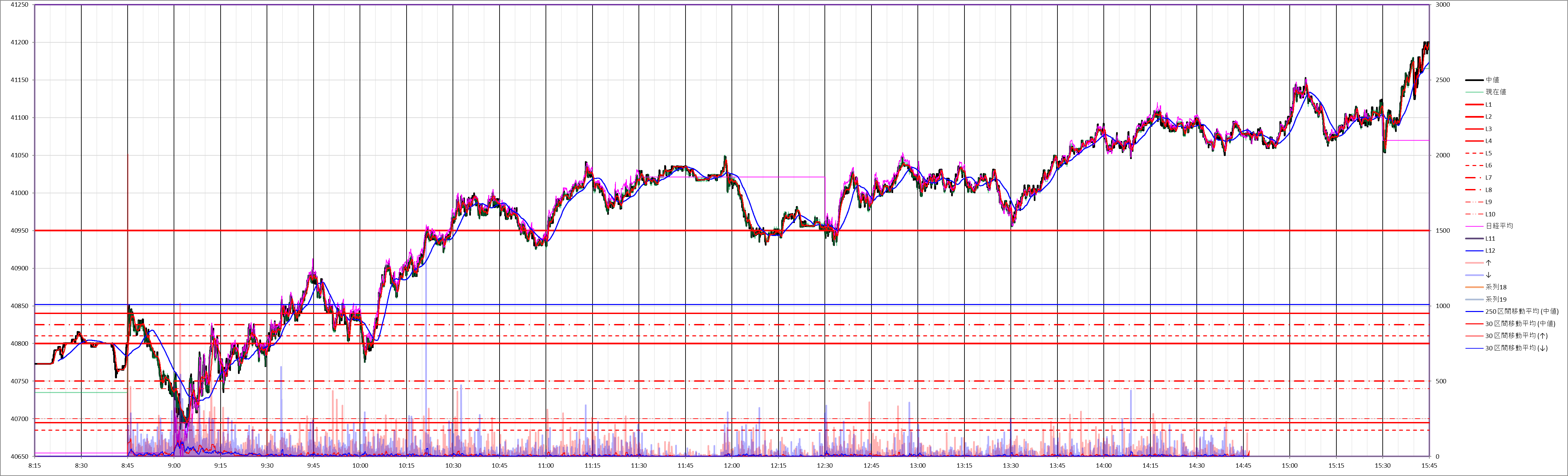This screenshot has height=476, width=1568.
Task: Click the 9:00 time axis label
Action: pyautogui.click(x=174, y=466)
